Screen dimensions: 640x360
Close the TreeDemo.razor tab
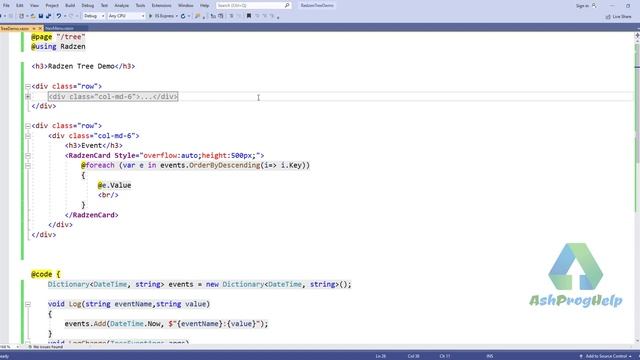40,28
